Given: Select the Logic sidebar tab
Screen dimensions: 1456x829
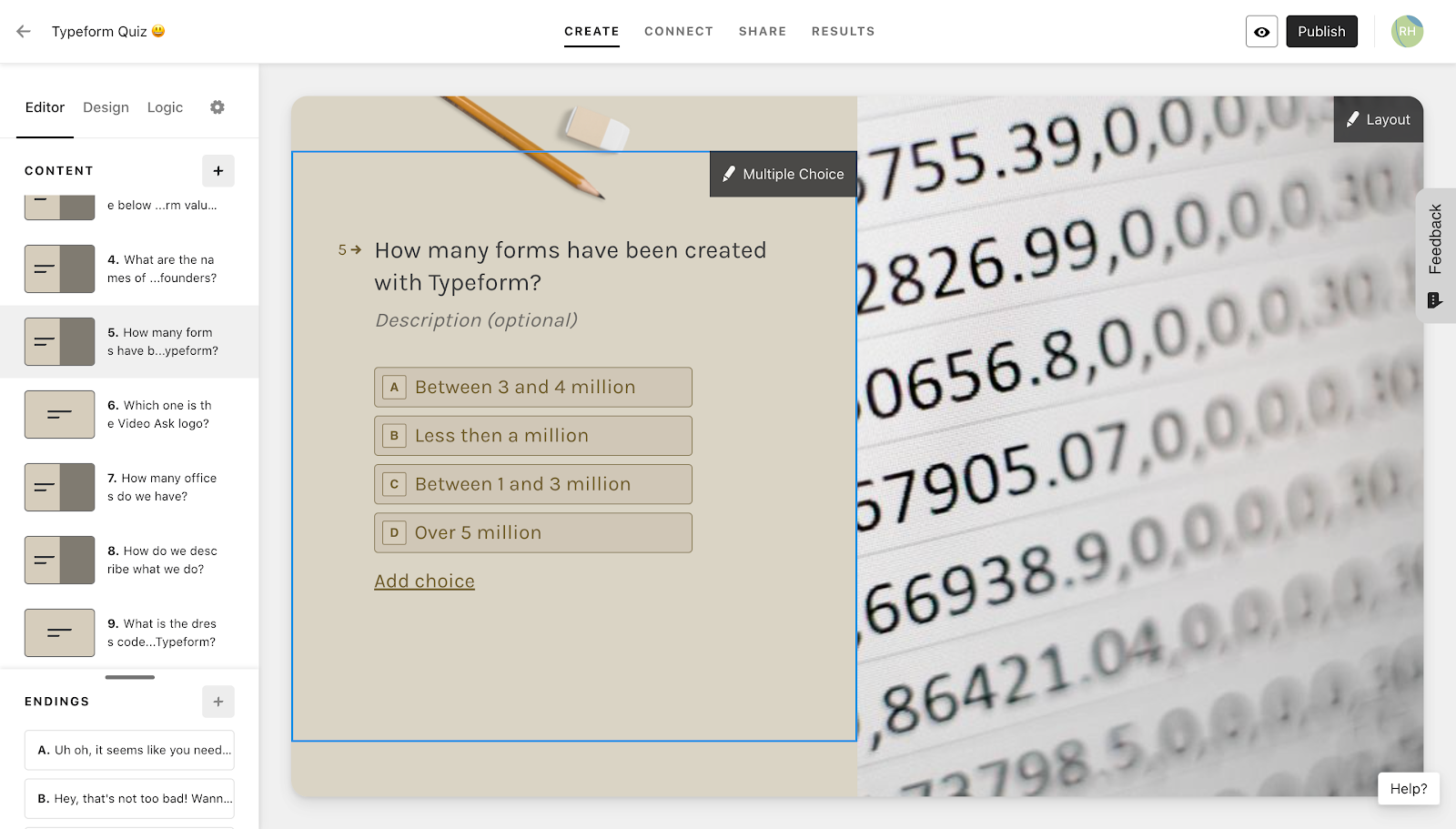Looking at the screenshot, I should (165, 107).
